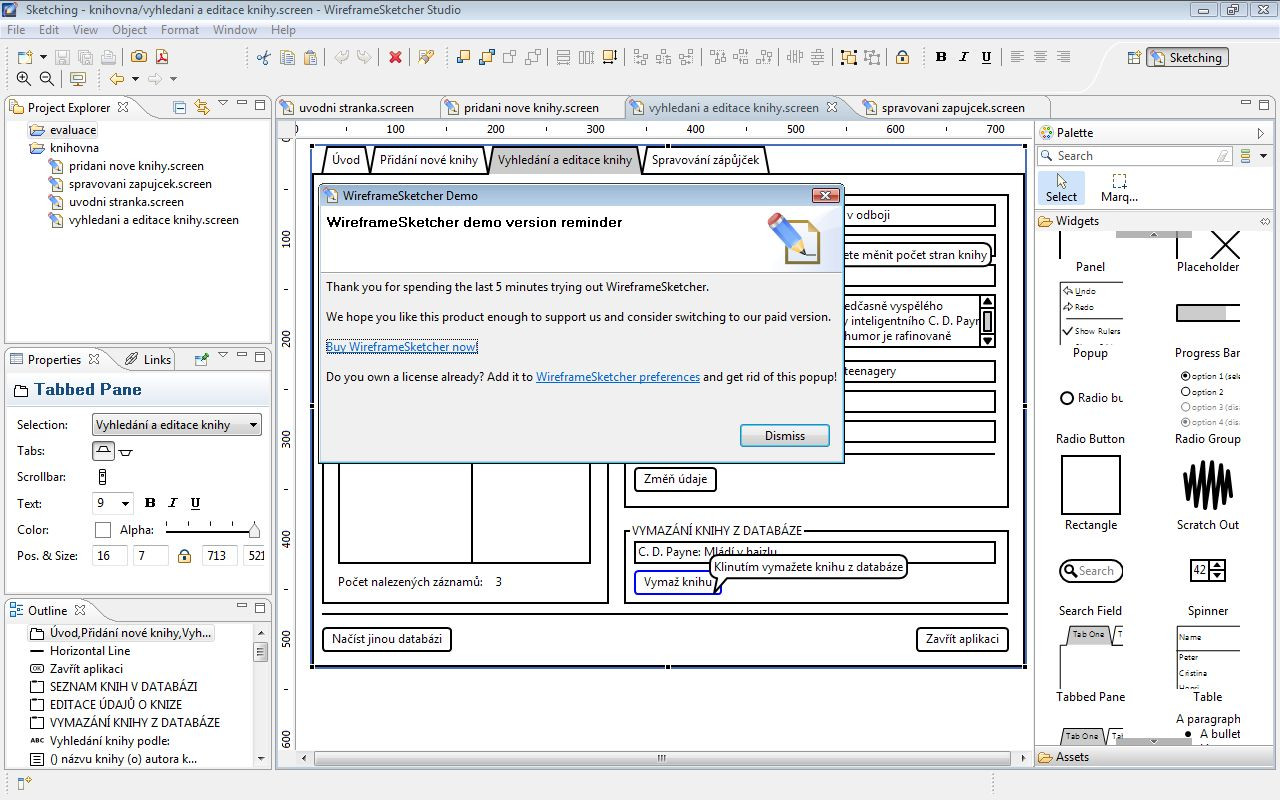Click the X position field showing 16

pyautogui.click(x=110, y=556)
